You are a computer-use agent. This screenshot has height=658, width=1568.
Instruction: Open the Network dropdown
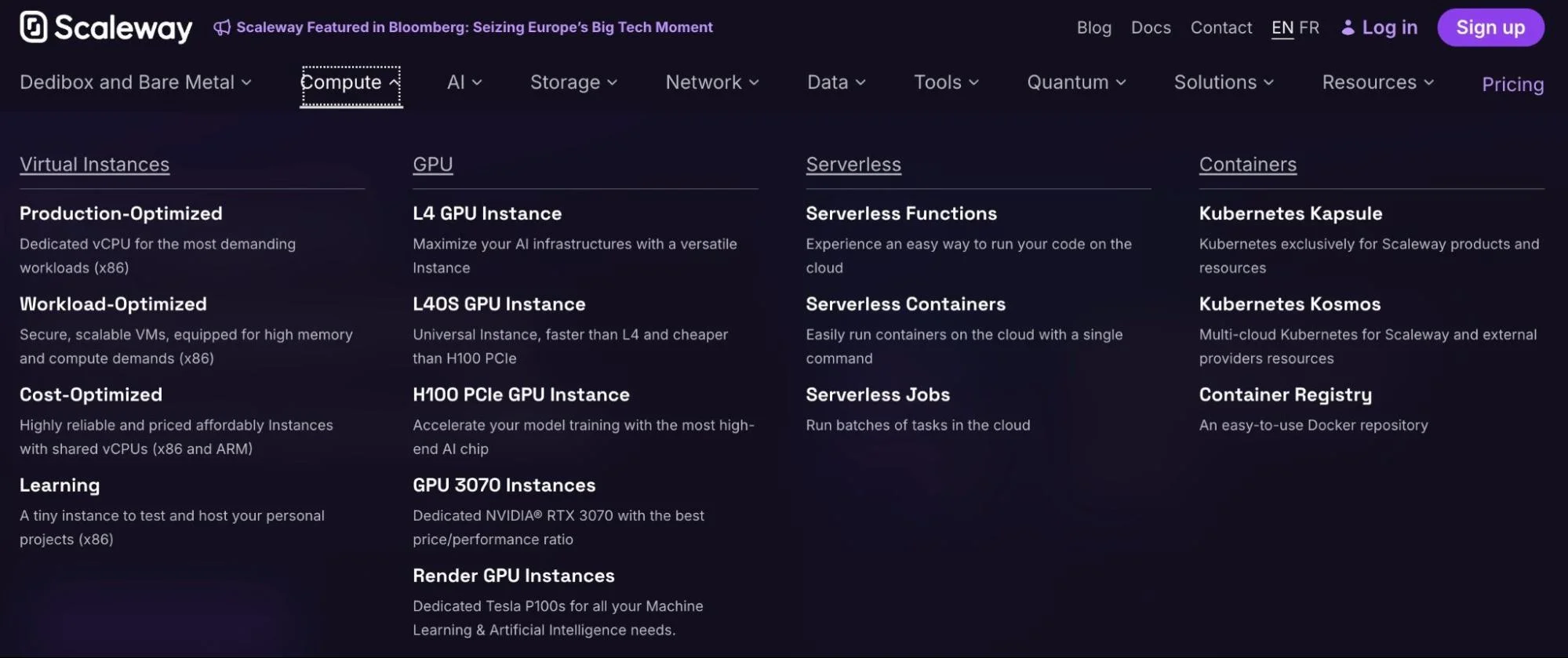[712, 82]
